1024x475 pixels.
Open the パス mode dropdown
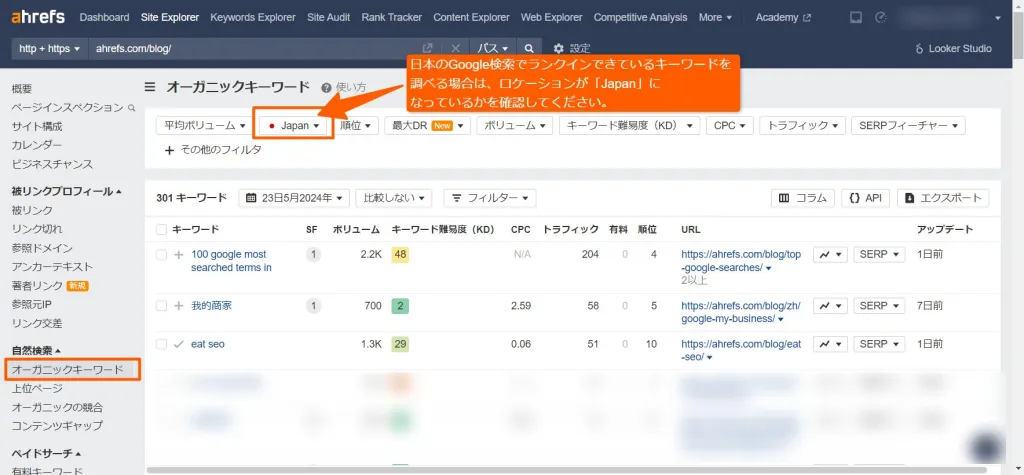492,48
